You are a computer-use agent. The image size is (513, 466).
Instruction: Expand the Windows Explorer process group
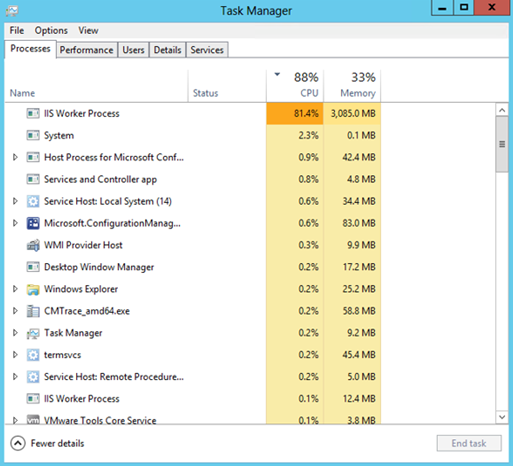click(15, 289)
